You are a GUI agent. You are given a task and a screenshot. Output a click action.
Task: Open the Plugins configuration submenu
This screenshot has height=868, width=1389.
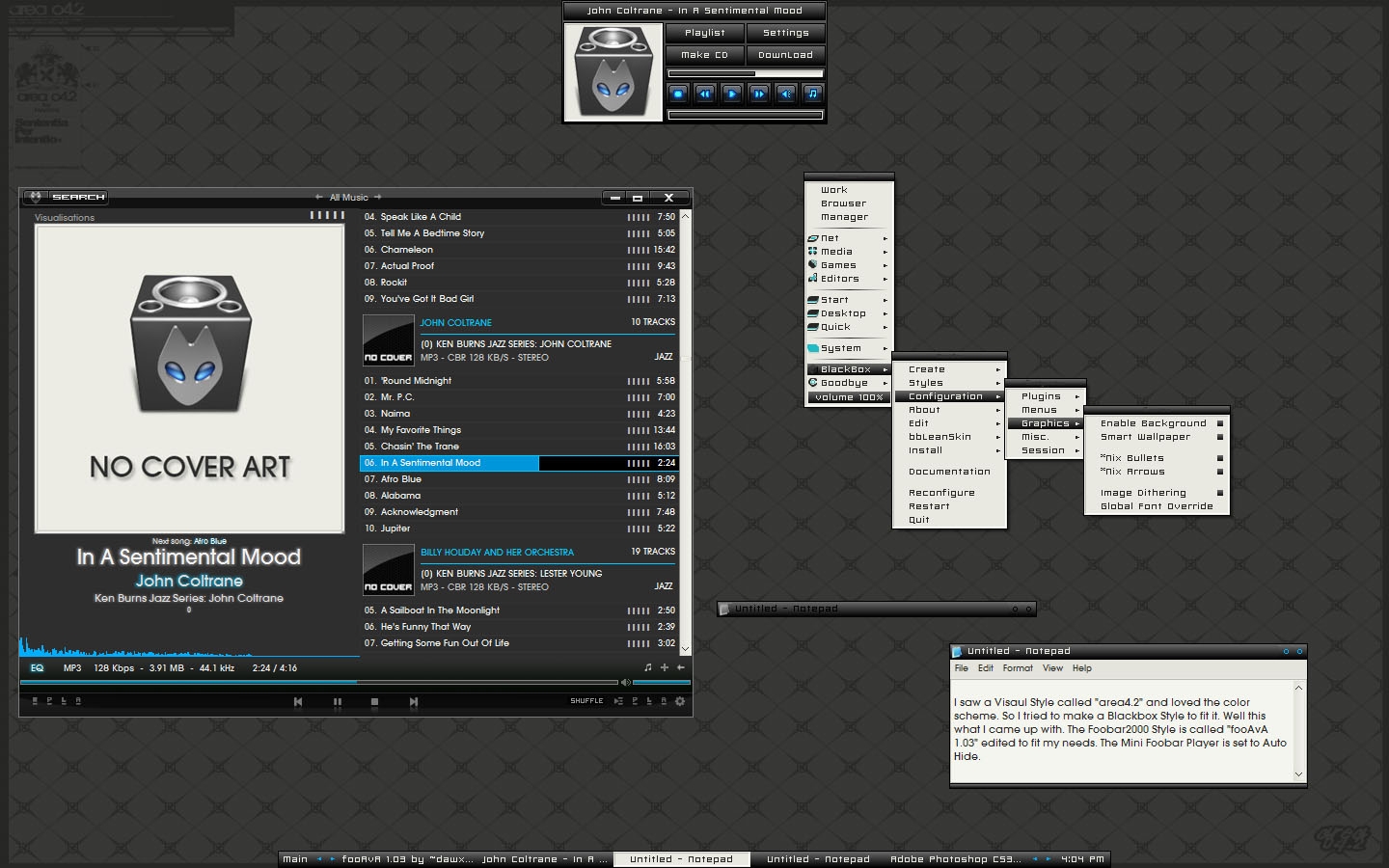[x=1047, y=396]
